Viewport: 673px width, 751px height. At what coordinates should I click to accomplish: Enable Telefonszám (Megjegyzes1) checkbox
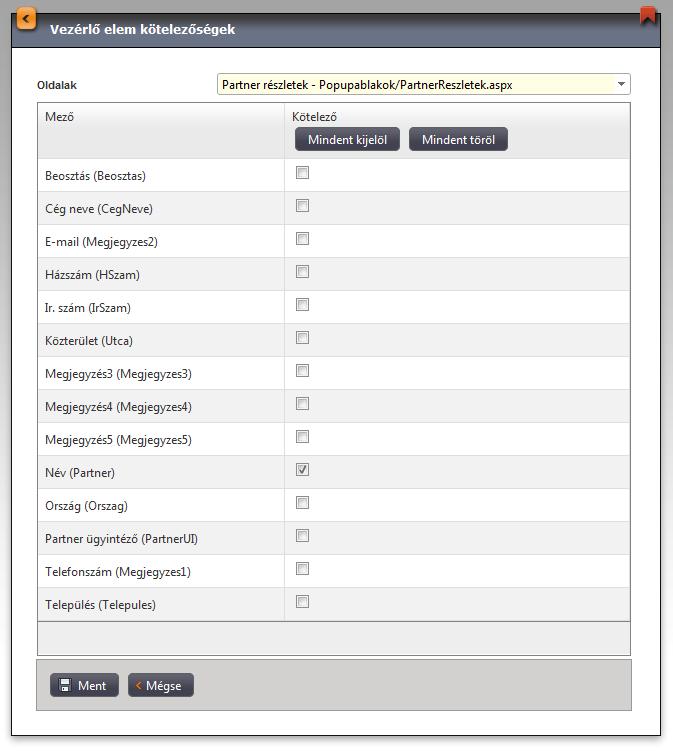coord(302,569)
